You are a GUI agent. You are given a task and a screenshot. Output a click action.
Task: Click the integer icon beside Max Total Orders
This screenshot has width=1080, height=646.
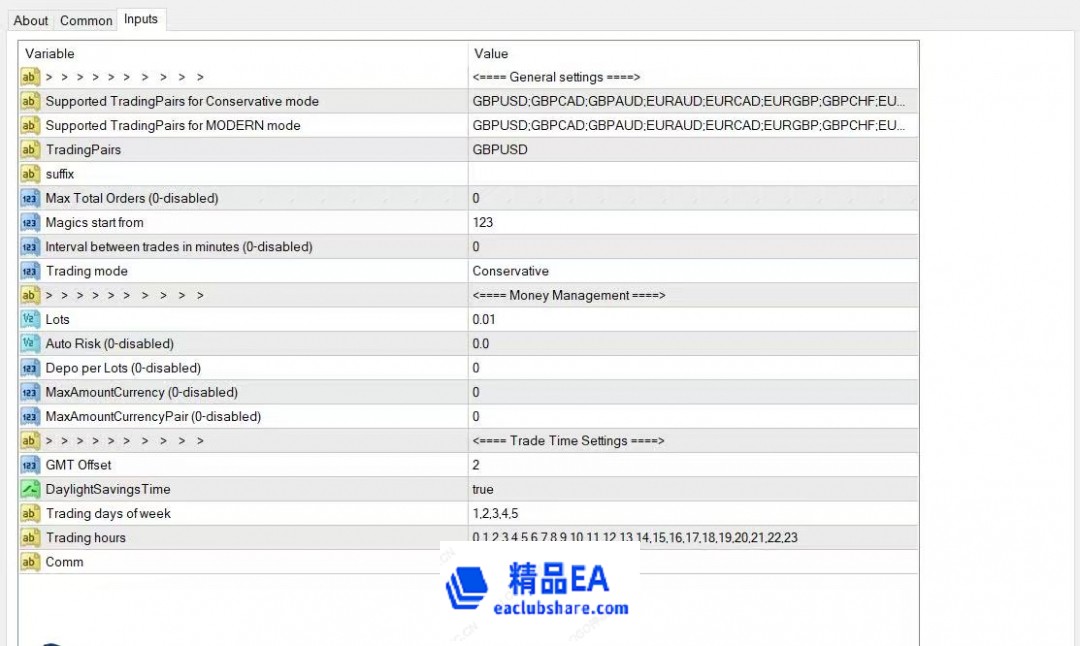(30, 198)
